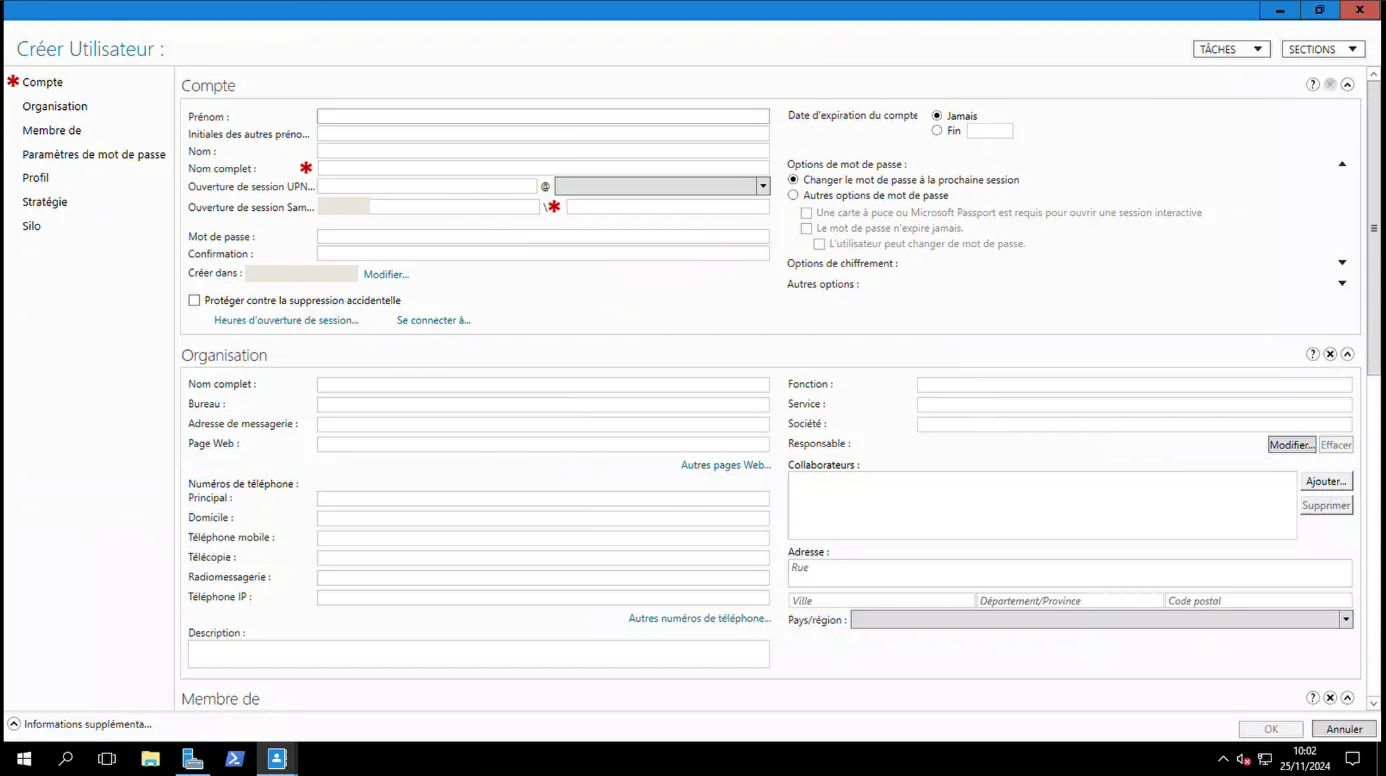Image resolution: width=1386 pixels, height=776 pixels.
Task: Click in the Prénom input field
Action: pyautogui.click(x=543, y=117)
